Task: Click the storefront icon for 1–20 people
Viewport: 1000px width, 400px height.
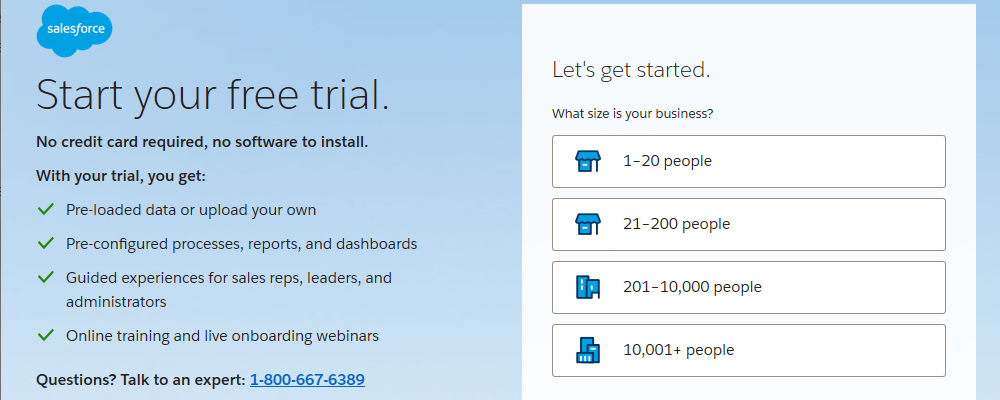Action: (588, 161)
